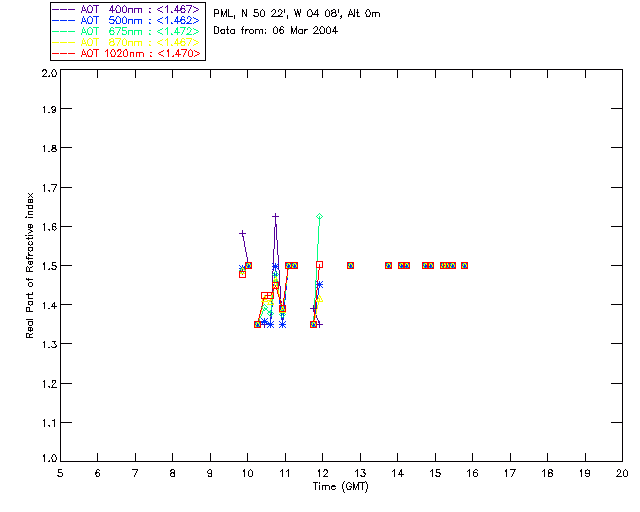The width and height of the screenshot is (640, 512).
Task: Click the 1.8 tick label on y-axis
Action: (x=49, y=148)
